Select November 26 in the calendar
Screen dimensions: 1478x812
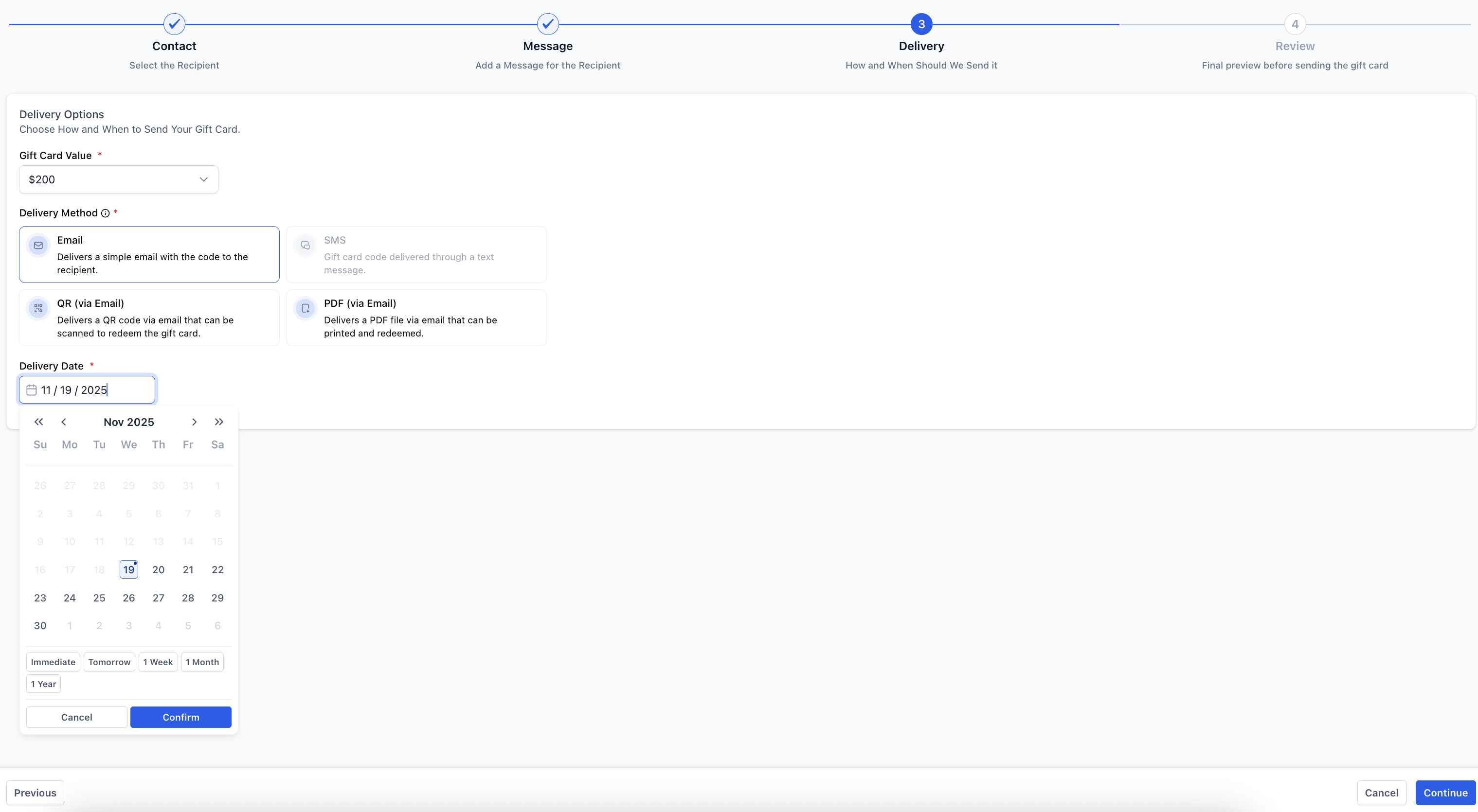(128, 598)
